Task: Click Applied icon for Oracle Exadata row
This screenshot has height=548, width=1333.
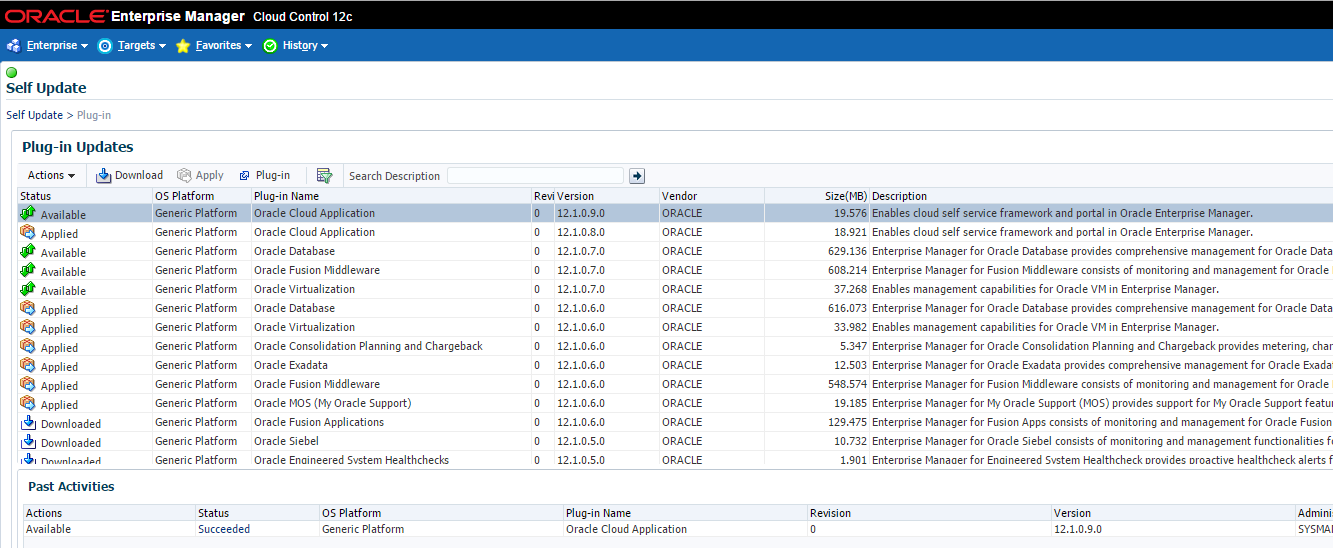Action: pyautogui.click(x=28, y=365)
